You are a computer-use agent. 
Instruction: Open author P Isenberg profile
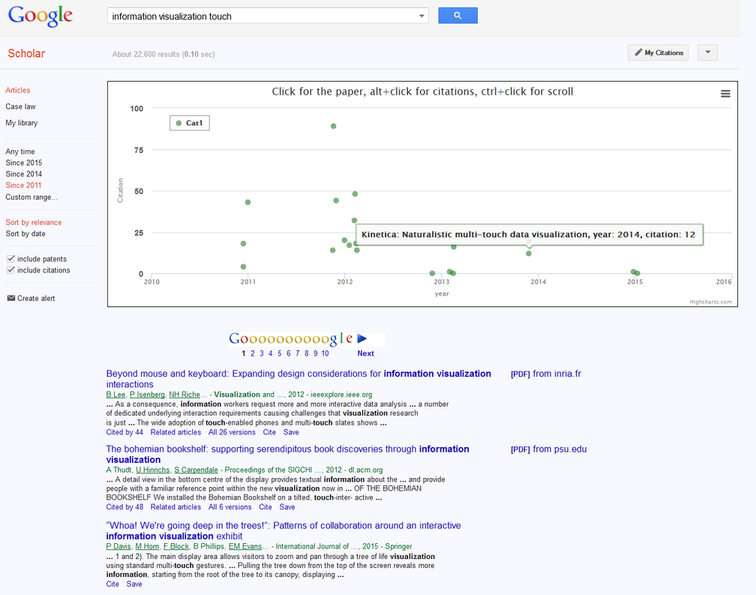tap(147, 394)
